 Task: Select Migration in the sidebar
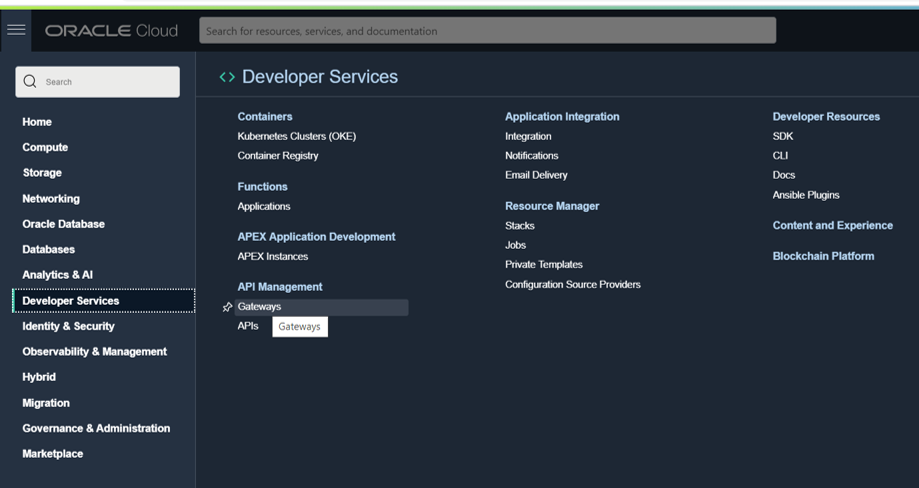(46, 403)
